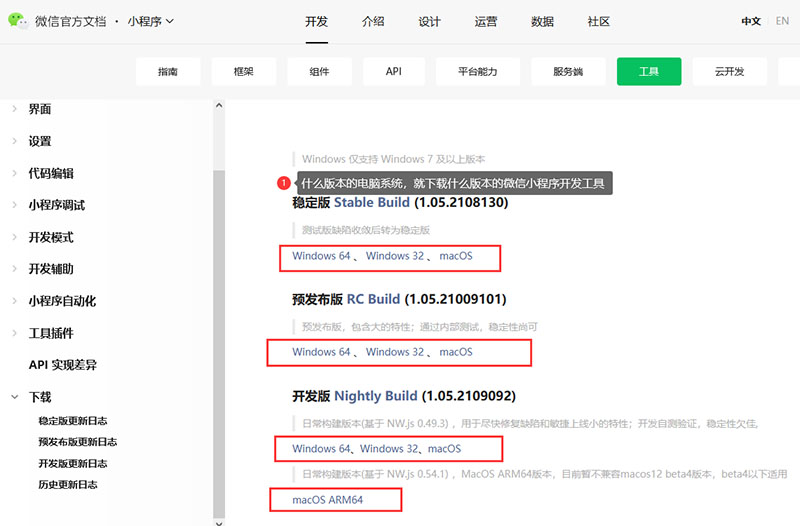Screen dimensions: 800x526
Task: Open the 小程序 dropdown in header
Action: point(151,21)
